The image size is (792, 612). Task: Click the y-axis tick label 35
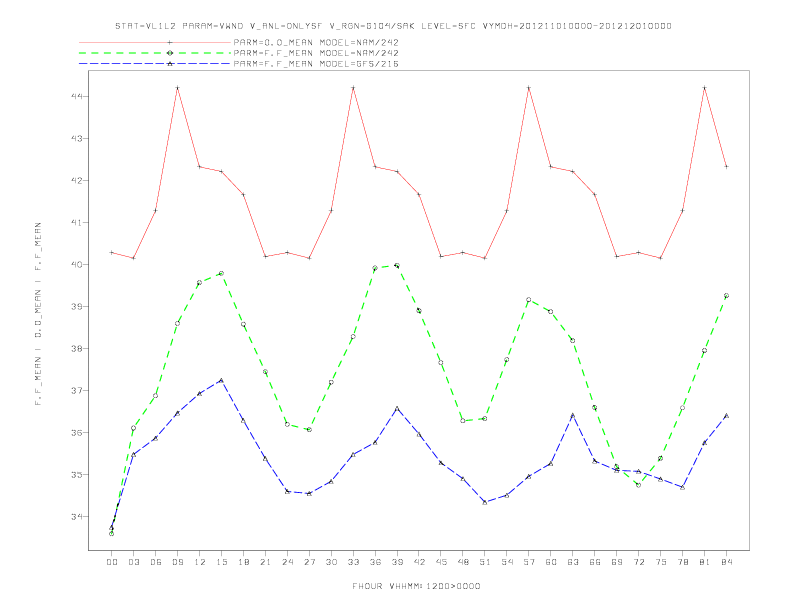coord(77,474)
